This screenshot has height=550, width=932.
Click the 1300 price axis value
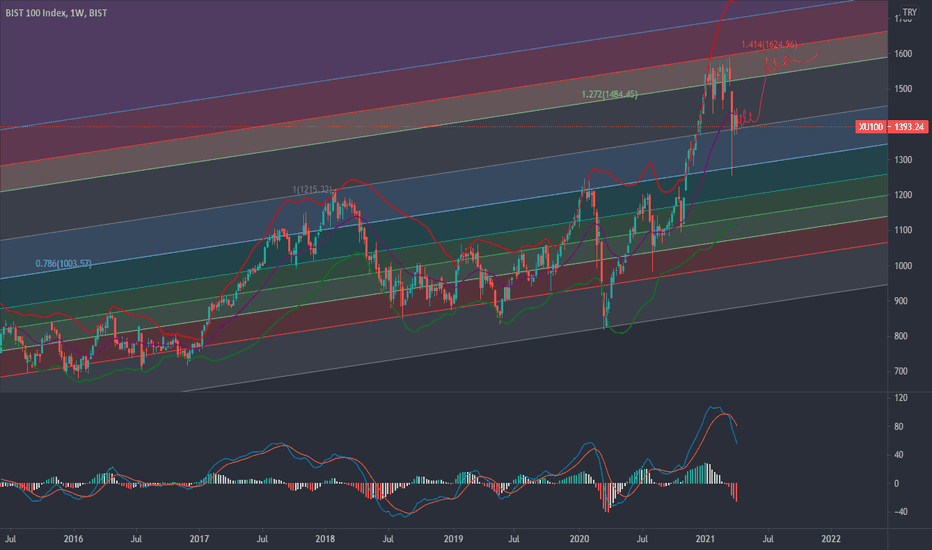coord(903,159)
